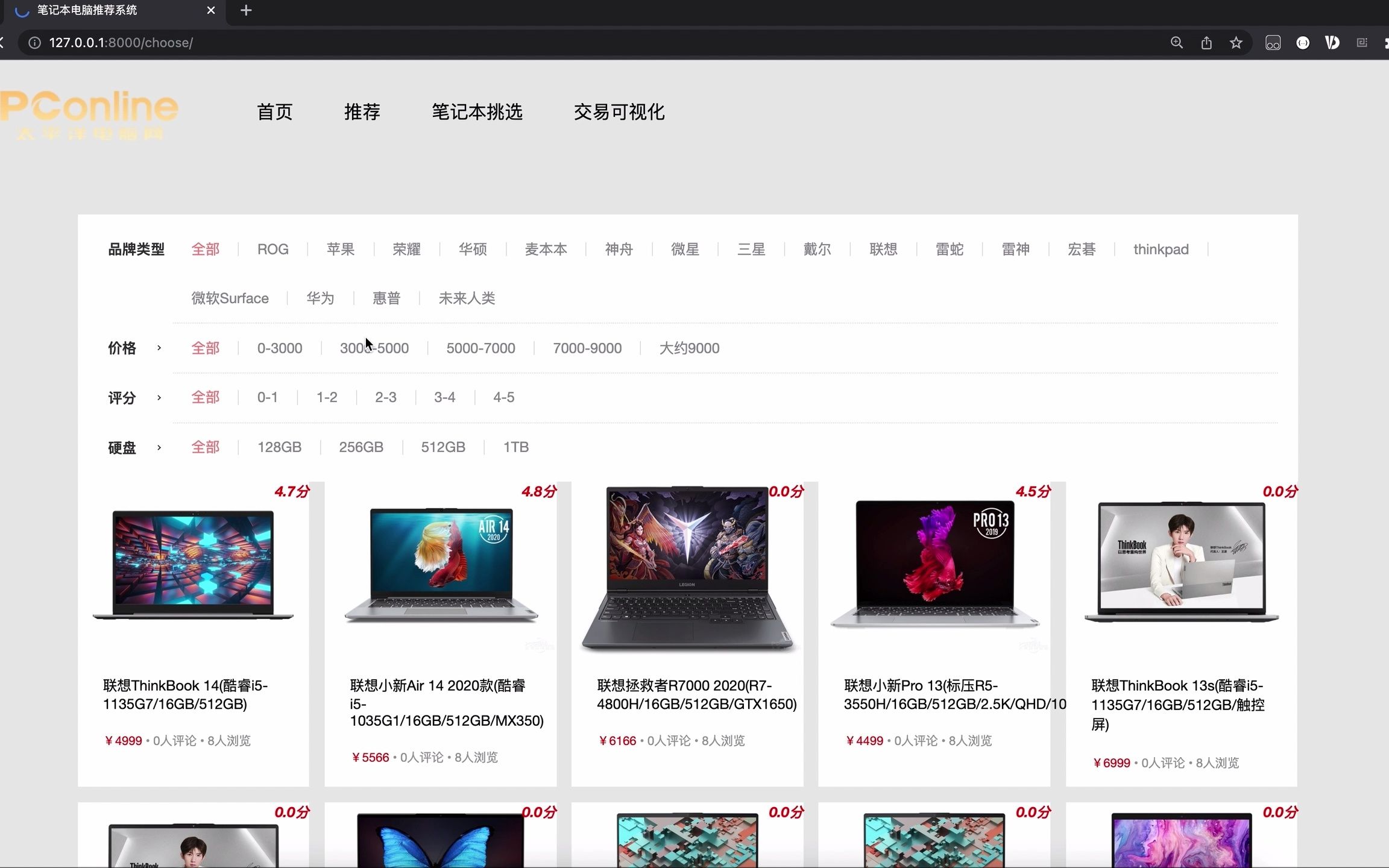Choose the 大约9000 price option
This screenshot has height=868, width=1389.
point(690,348)
